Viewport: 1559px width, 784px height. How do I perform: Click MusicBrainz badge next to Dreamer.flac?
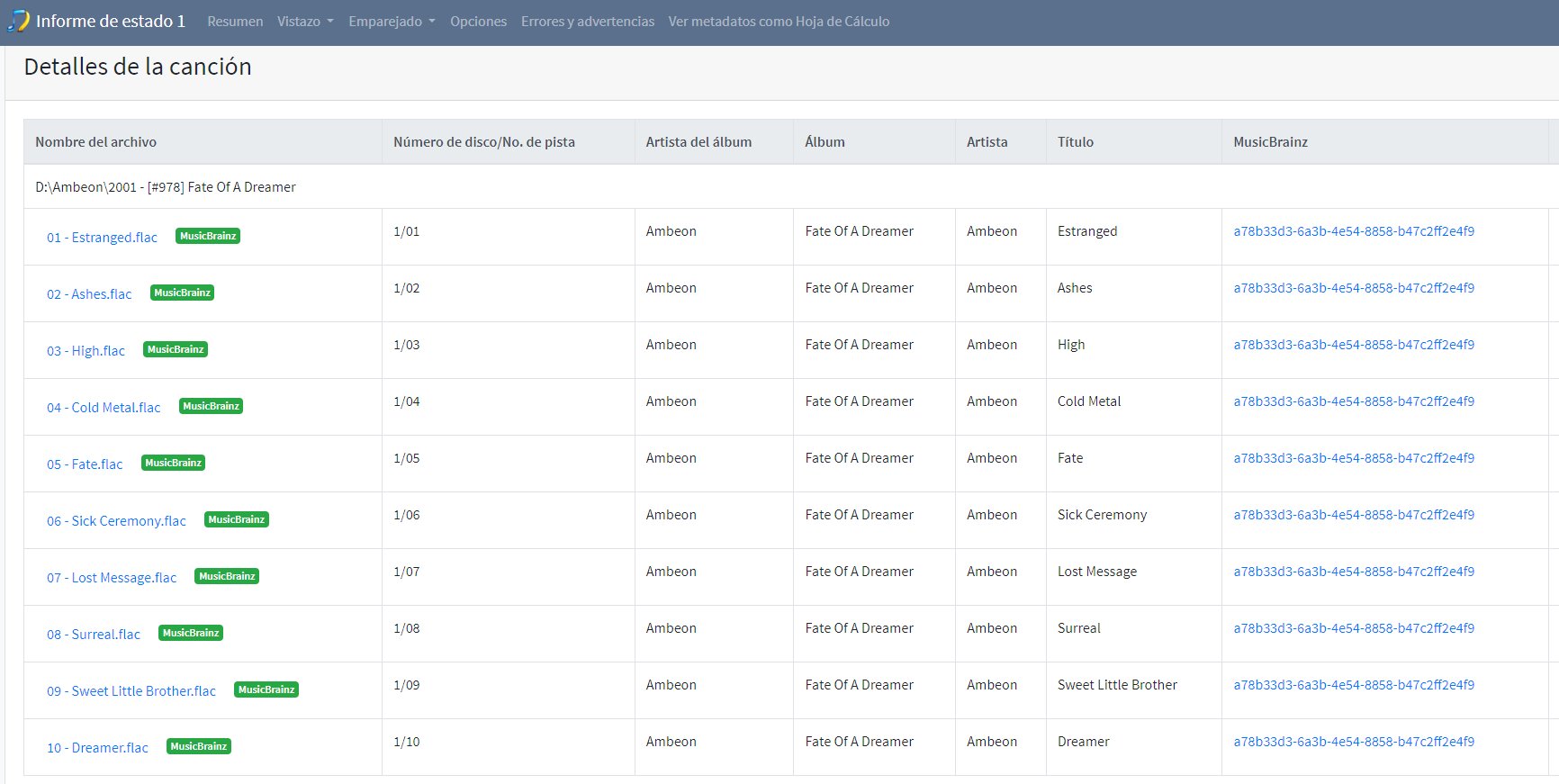click(x=199, y=746)
